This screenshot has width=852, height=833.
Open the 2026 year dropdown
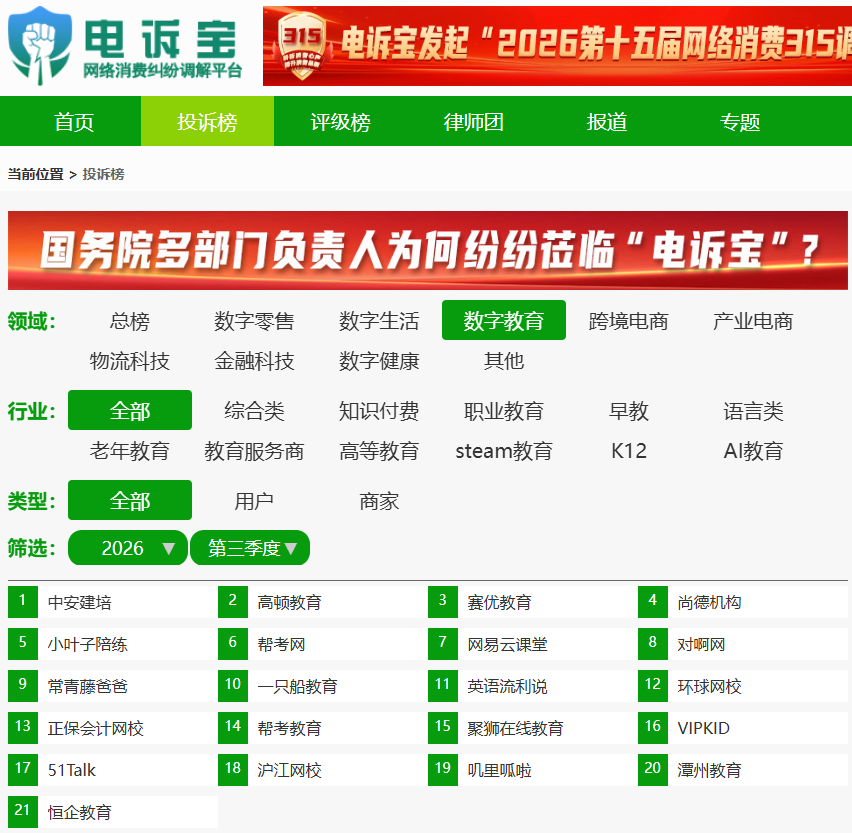tap(128, 548)
